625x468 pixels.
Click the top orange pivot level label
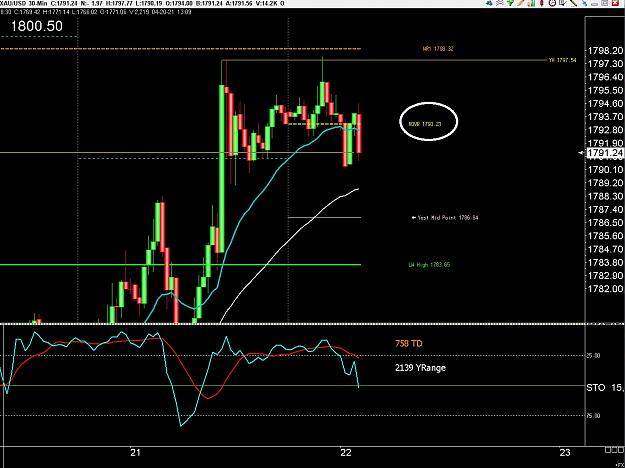point(438,49)
